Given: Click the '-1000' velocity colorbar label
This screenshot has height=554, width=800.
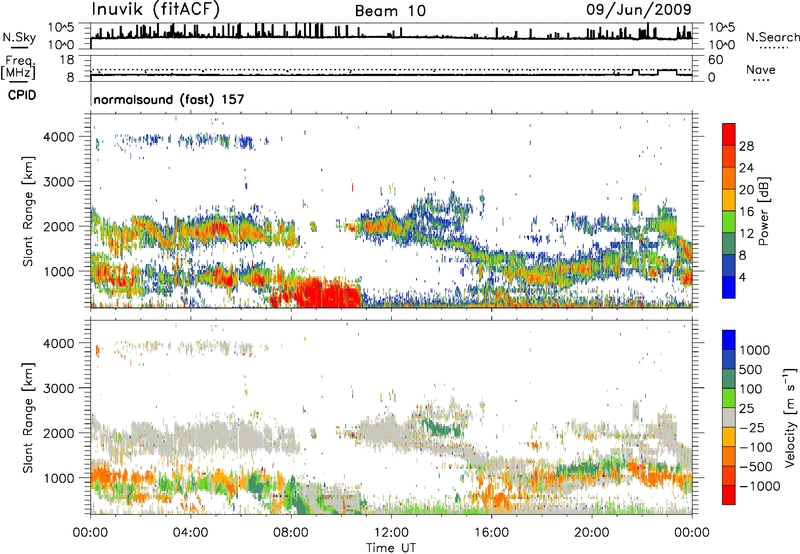Looking at the screenshot, I should (759, 486).
